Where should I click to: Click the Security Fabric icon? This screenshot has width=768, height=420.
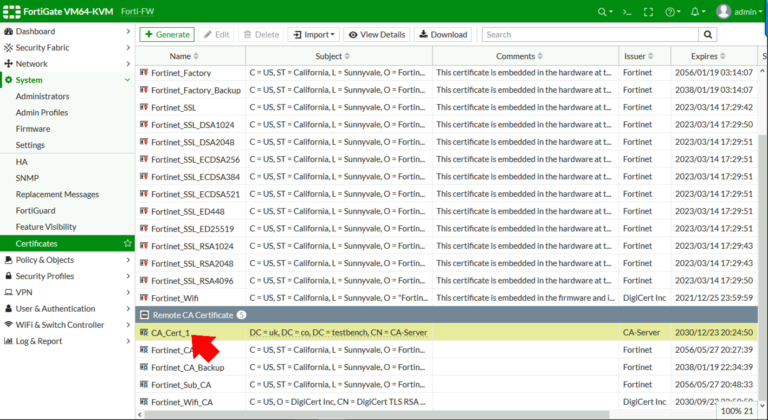point(8,48)
